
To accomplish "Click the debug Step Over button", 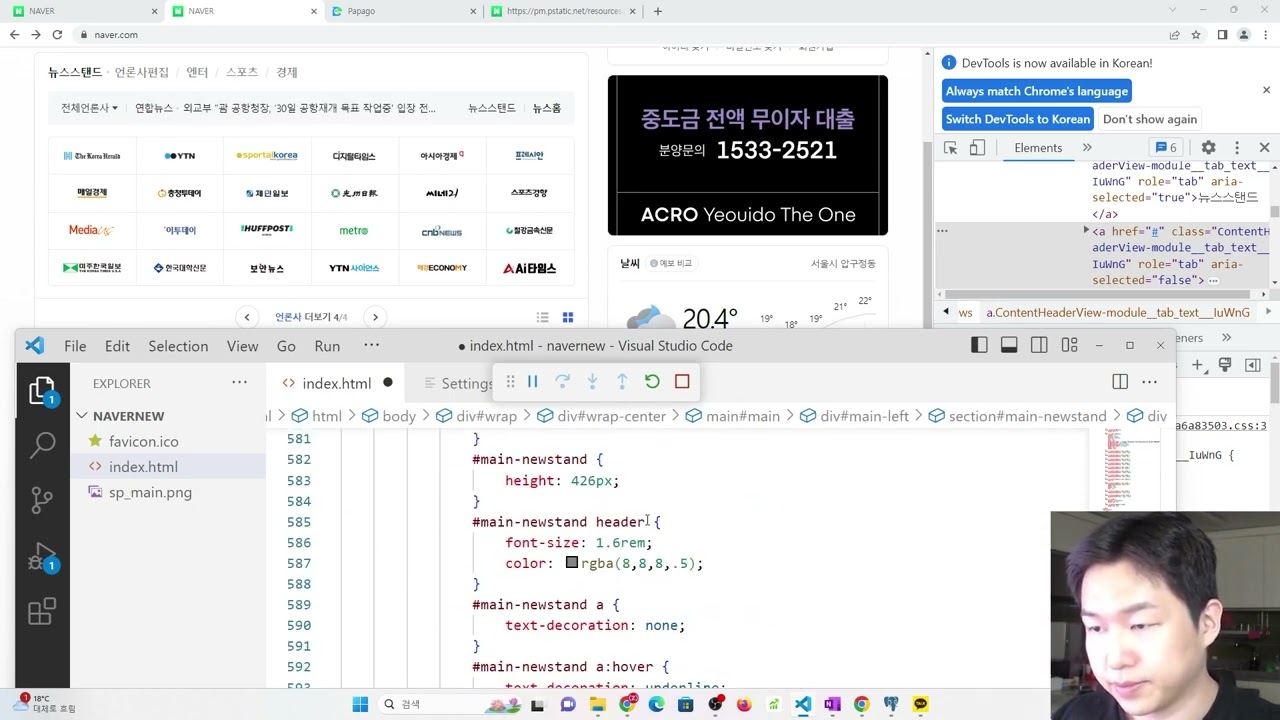I will click(x=562, y=381).
